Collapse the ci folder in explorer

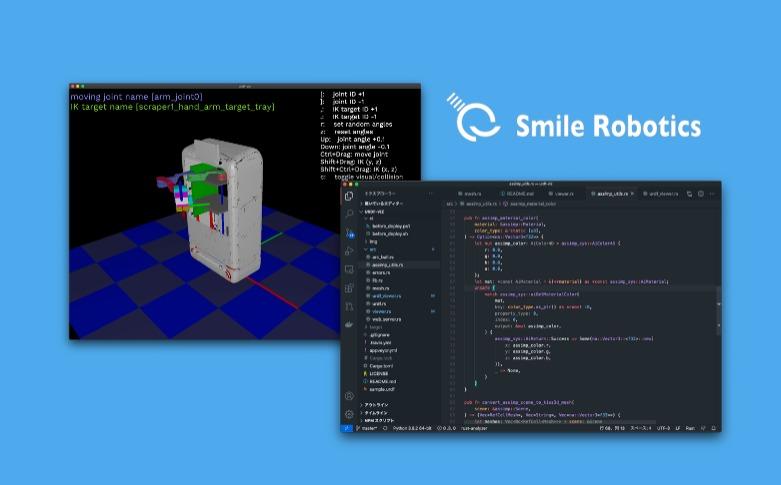[371, 219]
